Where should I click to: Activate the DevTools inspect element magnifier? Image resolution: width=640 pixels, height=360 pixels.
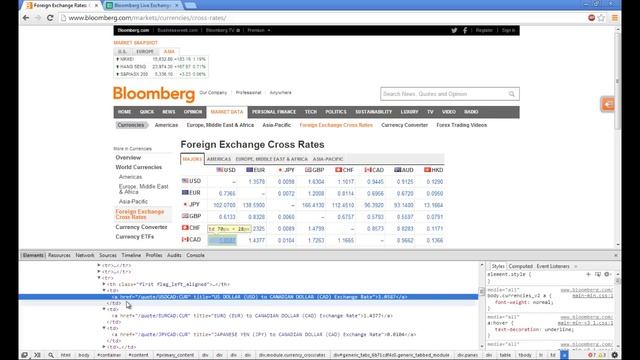click(x=51, y=355)
